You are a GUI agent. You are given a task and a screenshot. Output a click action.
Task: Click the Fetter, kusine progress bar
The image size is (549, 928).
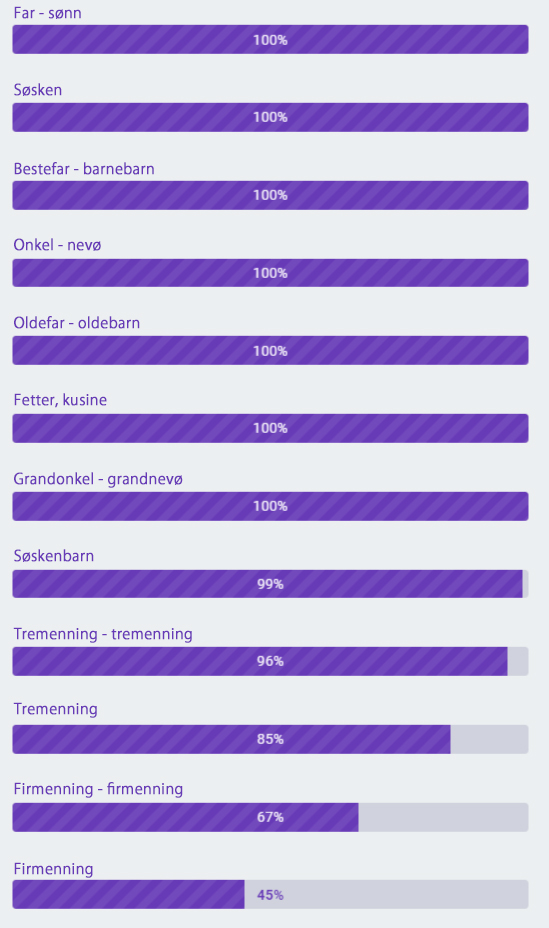pos(270,428)
